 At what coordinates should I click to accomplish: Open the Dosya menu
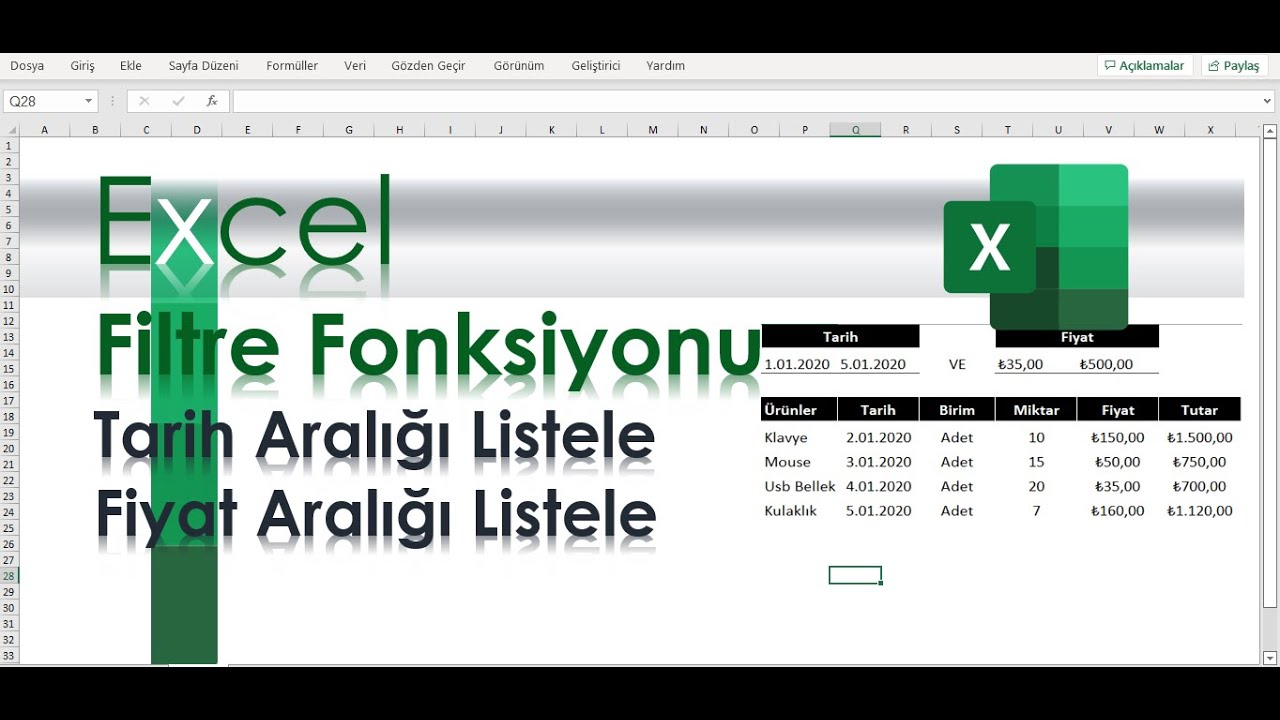(x=27, y=66)
